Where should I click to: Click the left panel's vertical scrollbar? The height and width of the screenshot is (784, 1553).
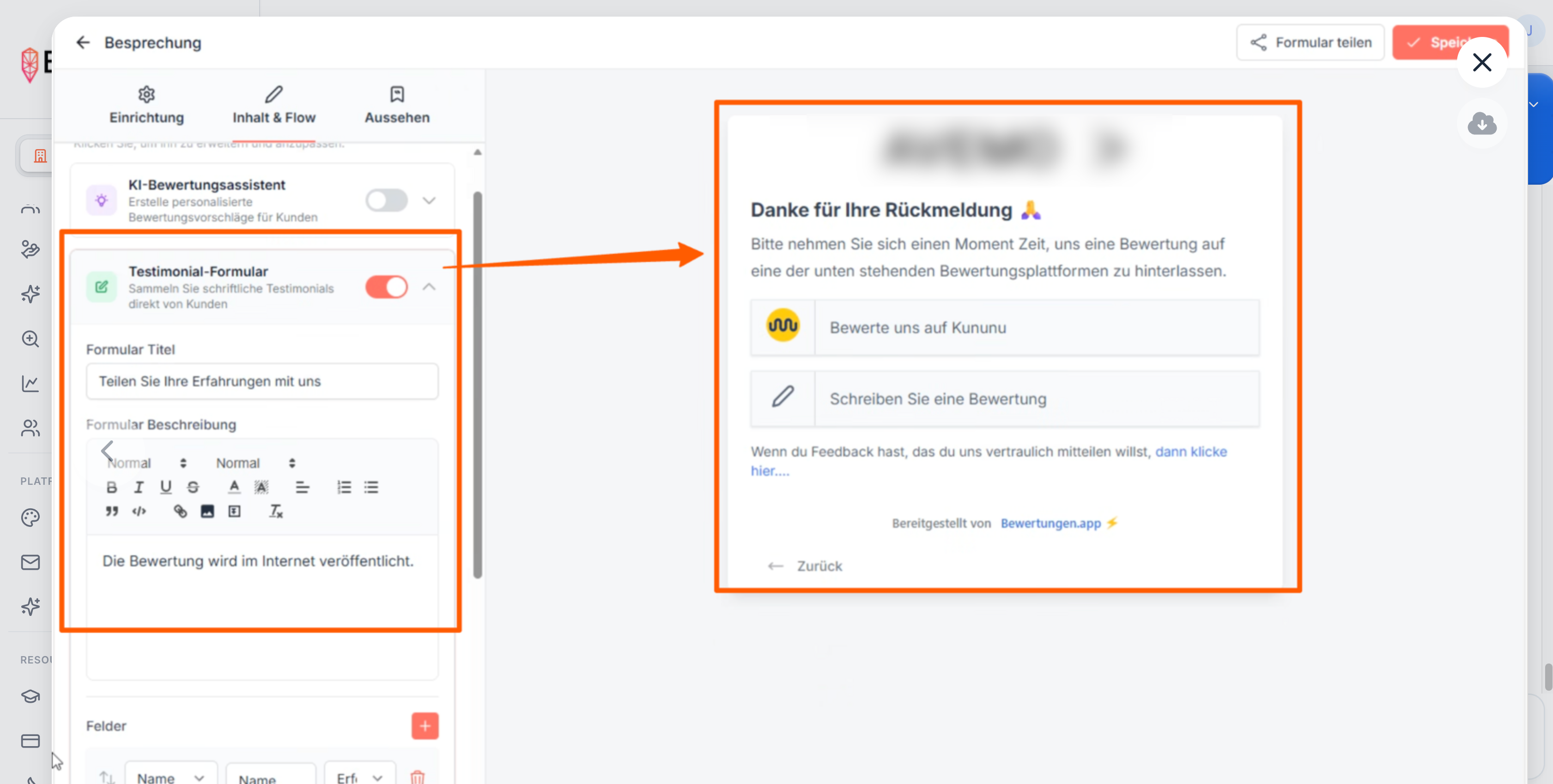coord(478,385)
